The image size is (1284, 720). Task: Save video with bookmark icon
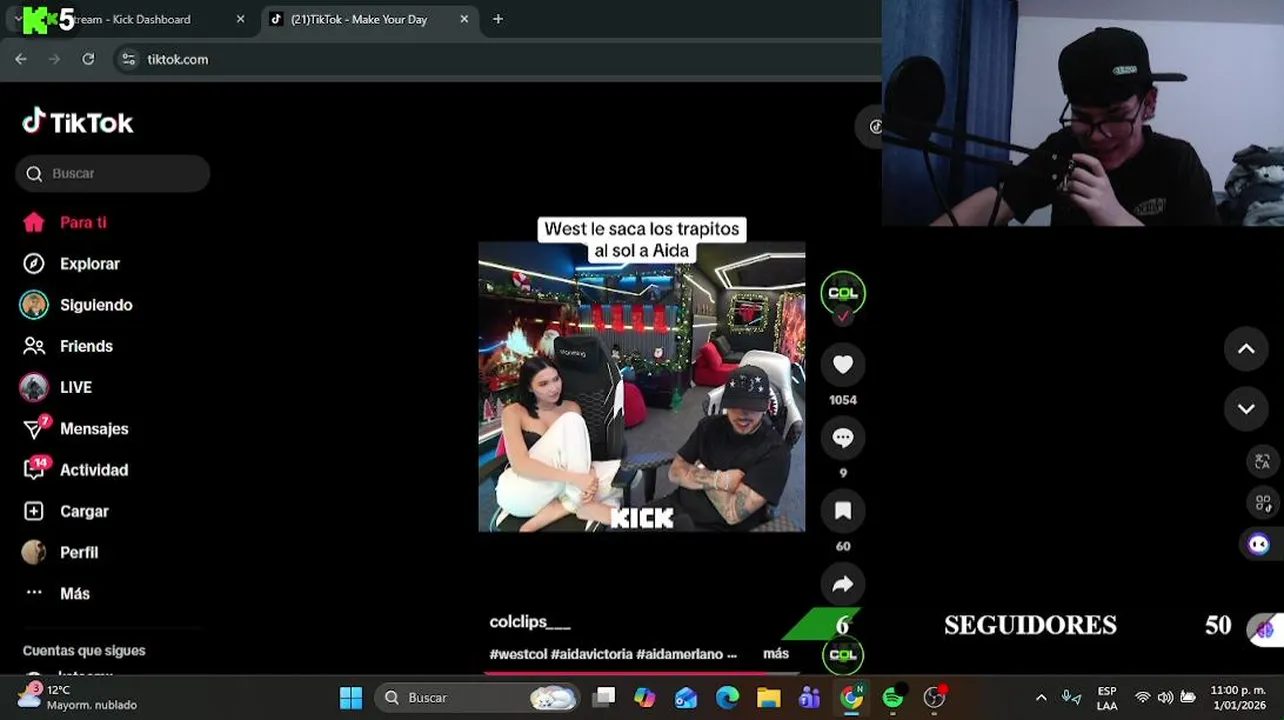click(x=843, y=511)
